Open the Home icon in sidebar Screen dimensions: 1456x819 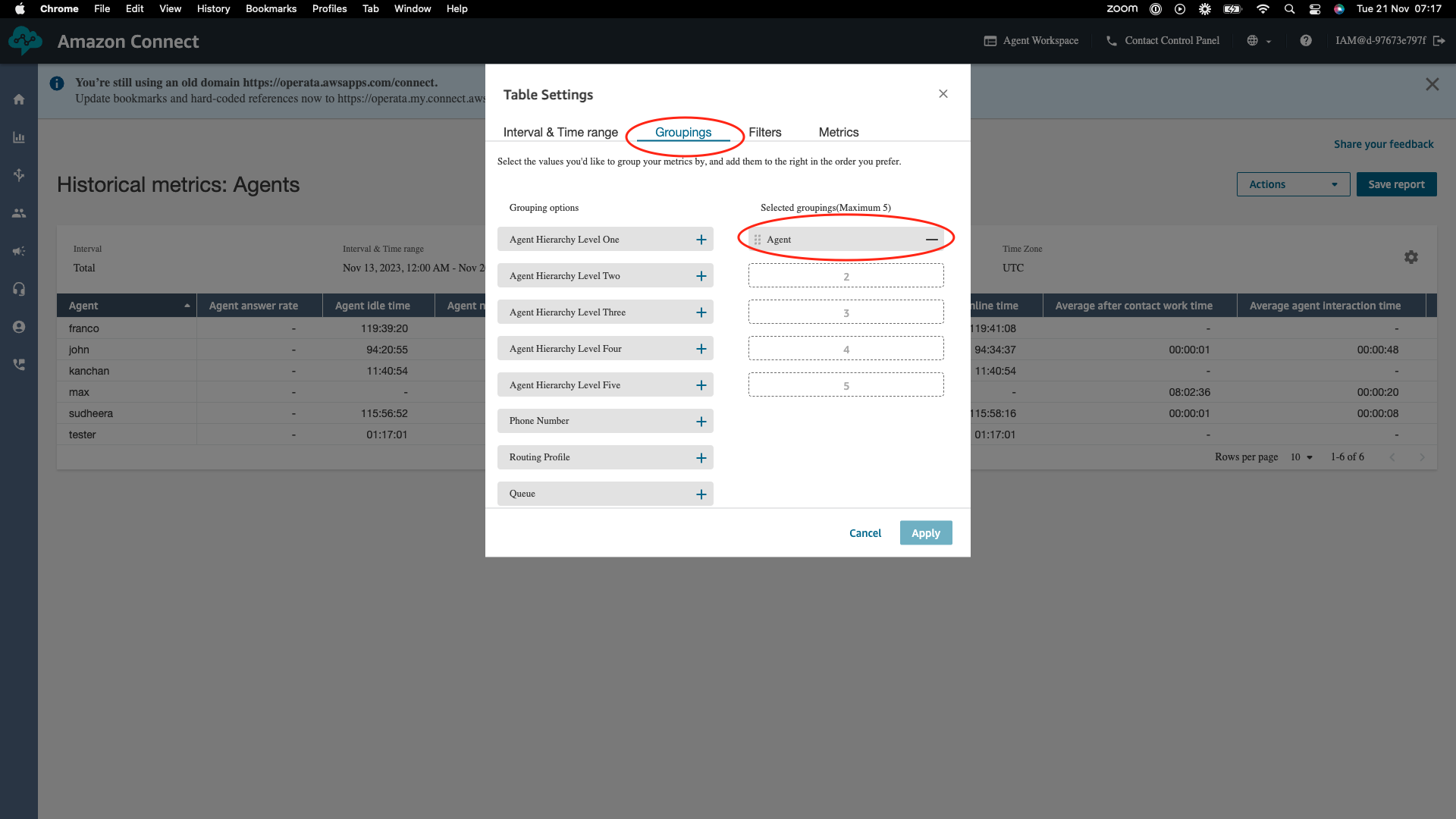pos(19,99)
